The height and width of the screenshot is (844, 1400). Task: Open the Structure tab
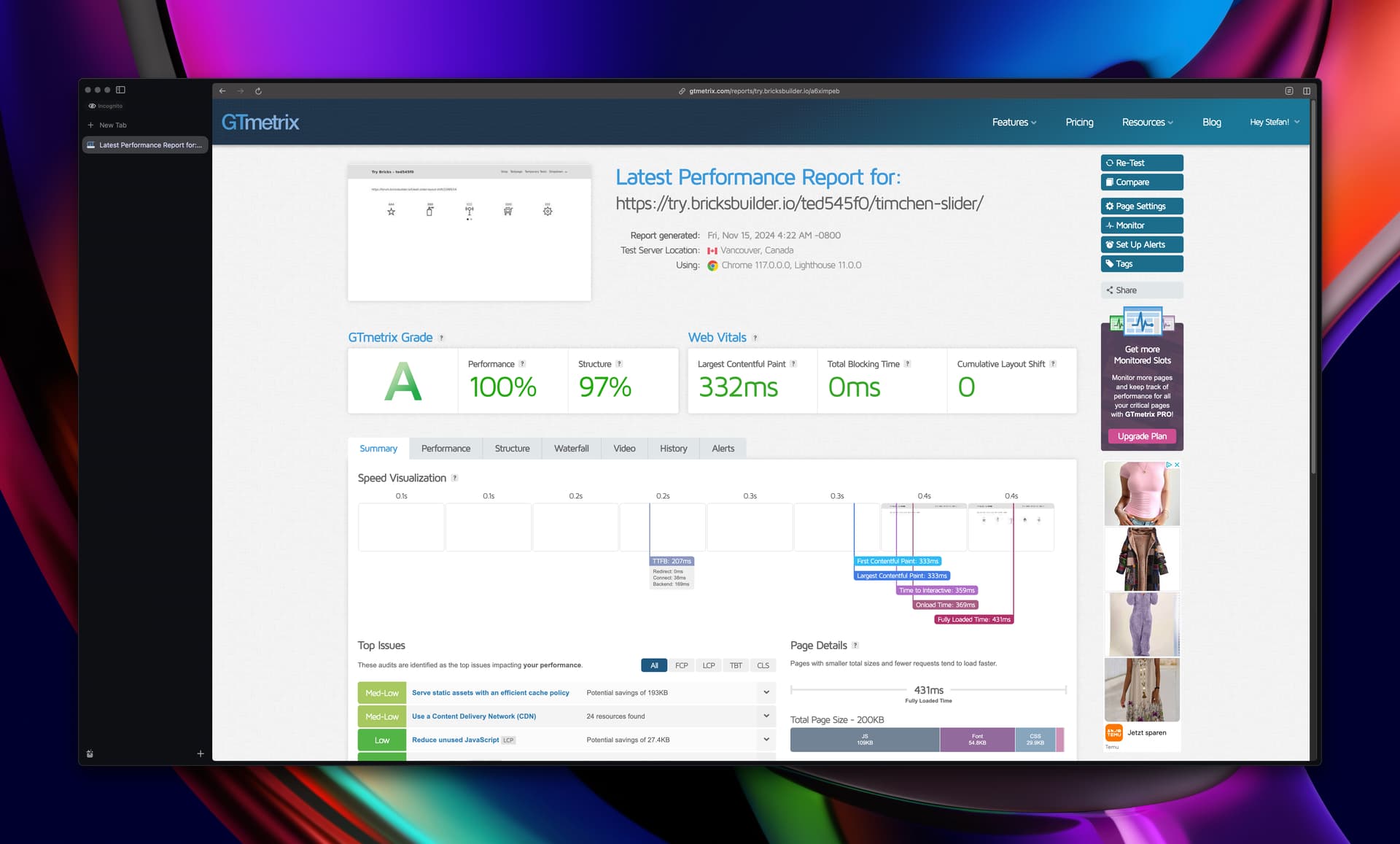pos(512,449)
